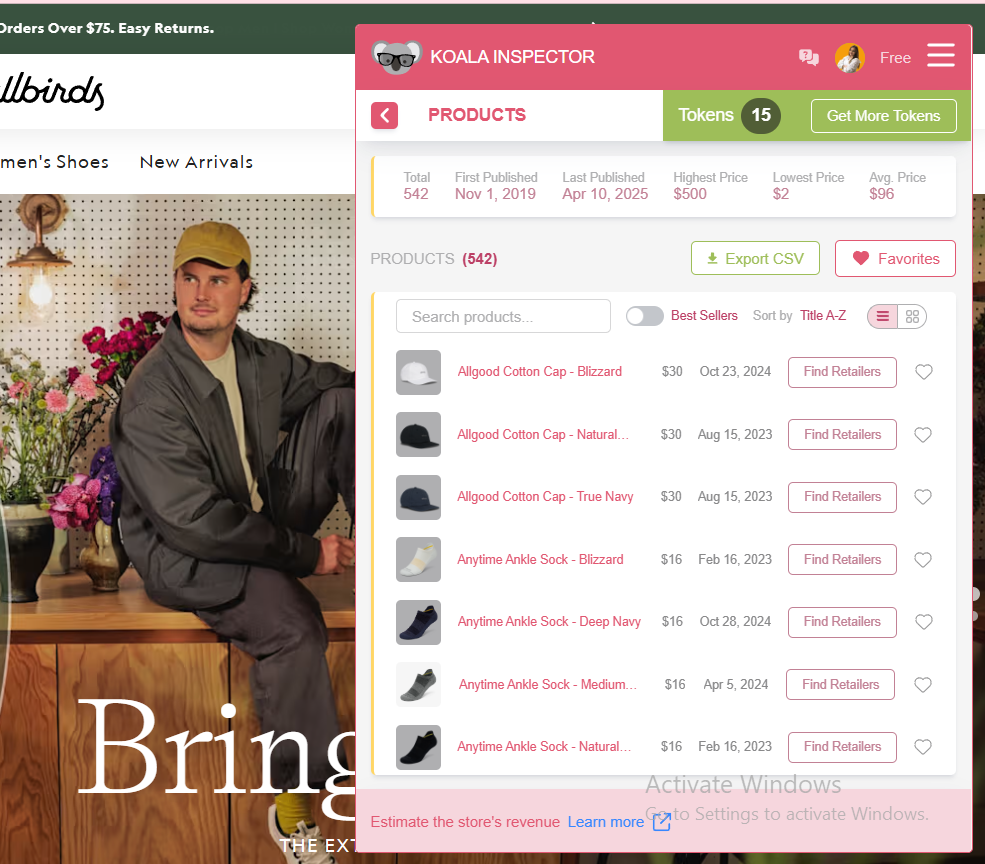Favorite Anytime Ankle Sock - Deep Navy

923,622
